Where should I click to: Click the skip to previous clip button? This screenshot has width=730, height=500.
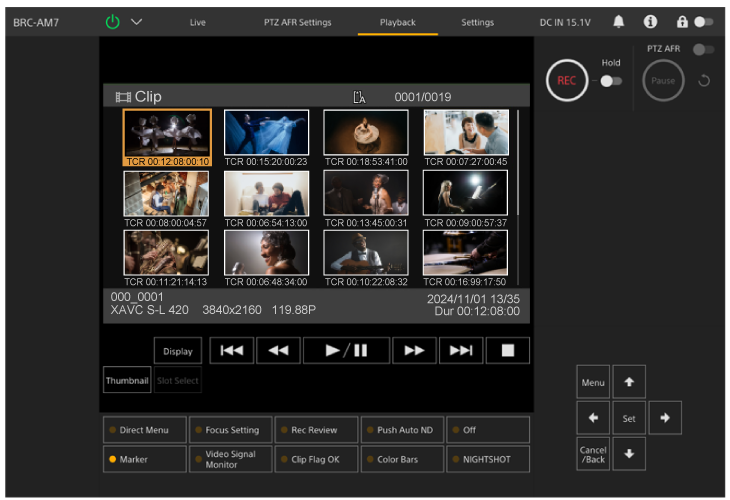pos(231,351)
